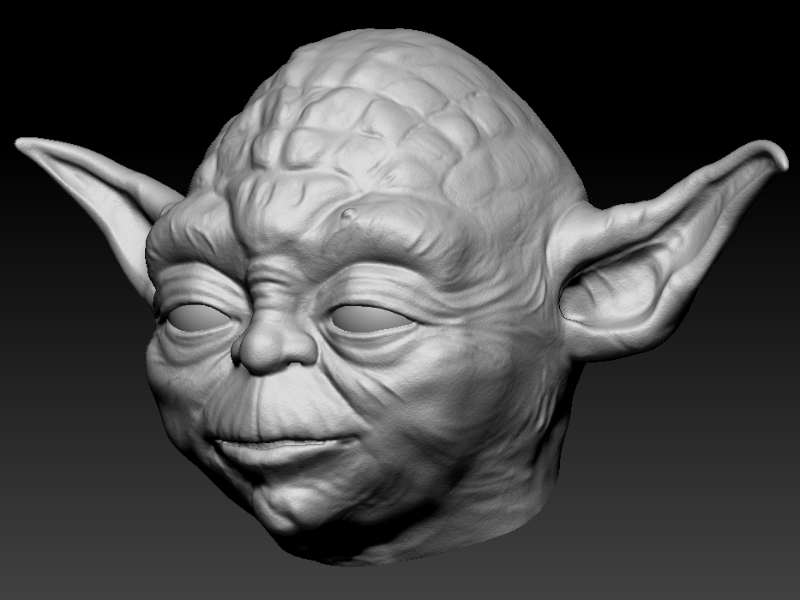Select the tip of the straight pointed ear
The width and height of the screenshot is (800, 600).
point(24,144)
